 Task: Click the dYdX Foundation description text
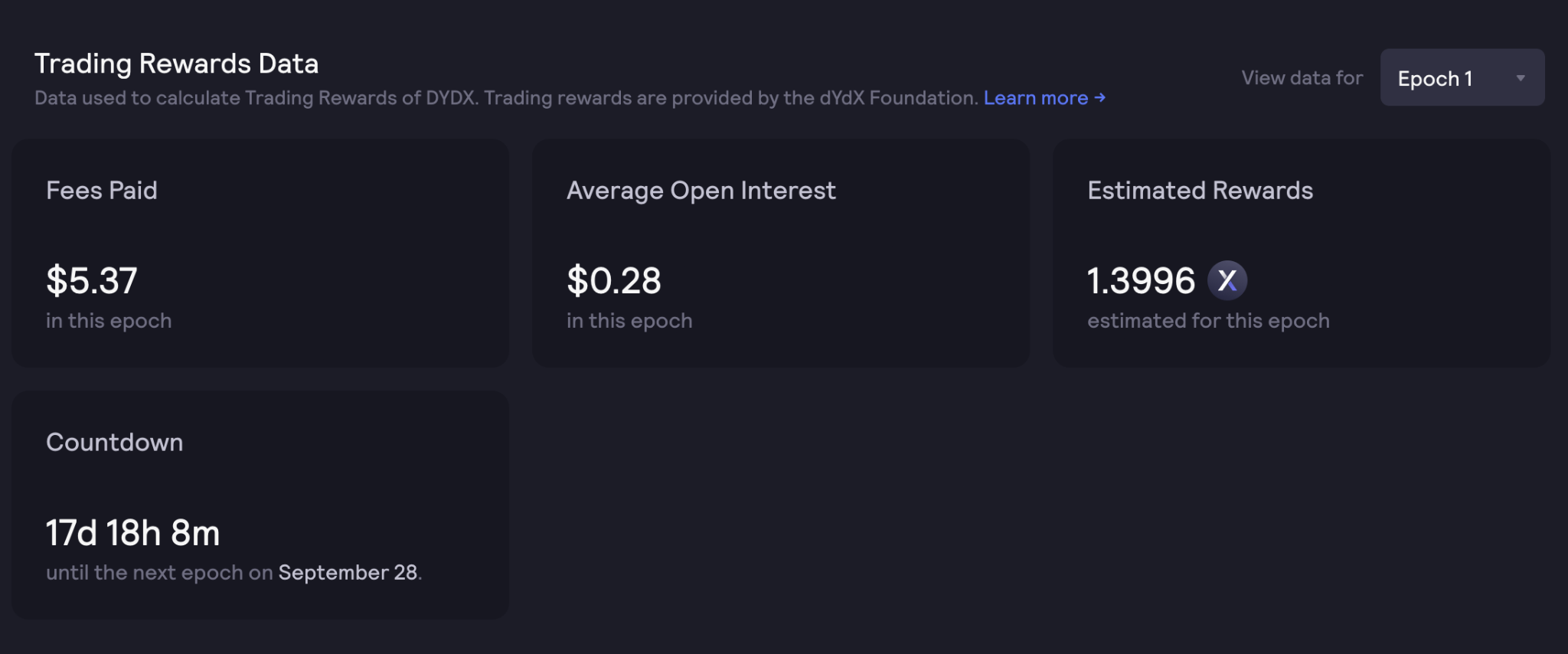pyautogui.click(x=505, y=98)
